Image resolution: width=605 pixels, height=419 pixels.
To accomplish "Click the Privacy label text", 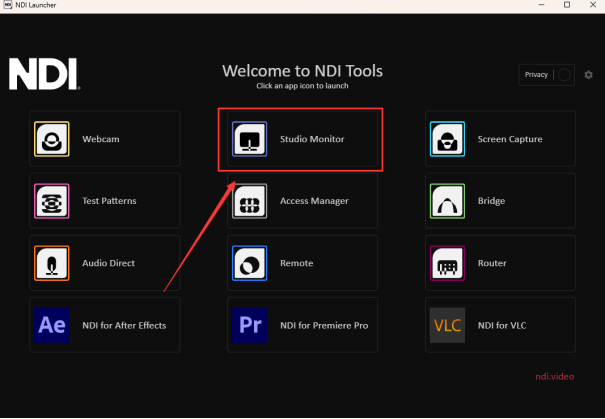I will pyautogui.click(x=536, y=74).
